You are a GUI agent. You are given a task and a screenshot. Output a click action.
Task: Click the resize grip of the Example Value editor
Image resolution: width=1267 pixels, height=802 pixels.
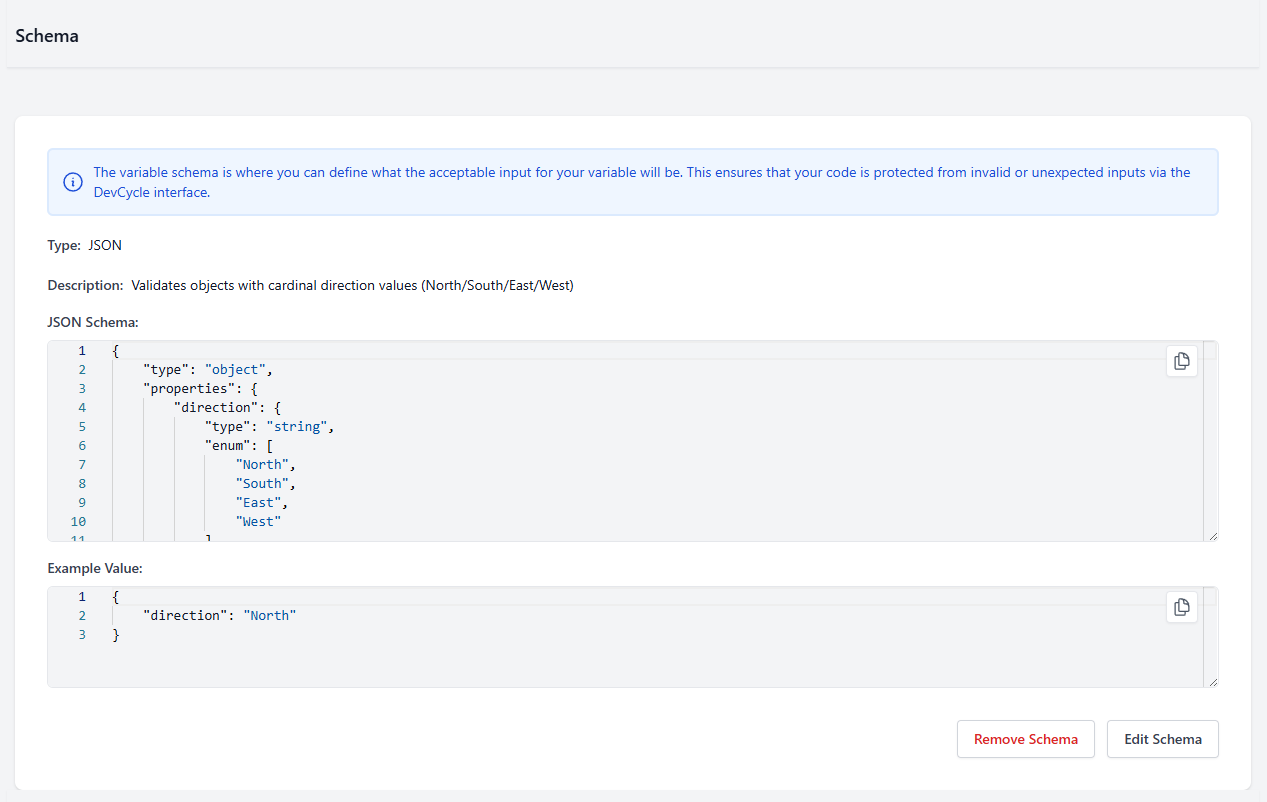(1213, 681)
